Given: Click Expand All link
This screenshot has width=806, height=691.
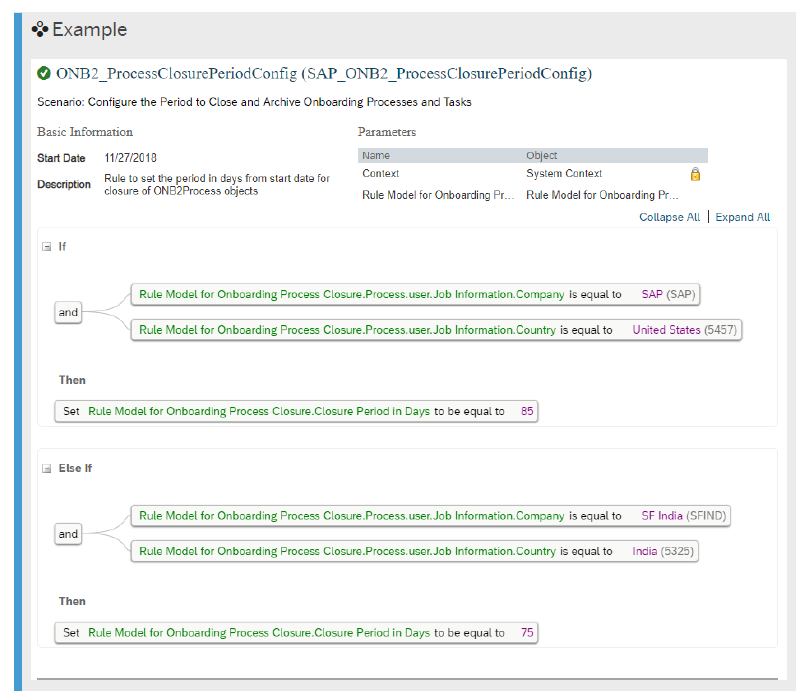Looking at the screenshot, I should point(742,217).
